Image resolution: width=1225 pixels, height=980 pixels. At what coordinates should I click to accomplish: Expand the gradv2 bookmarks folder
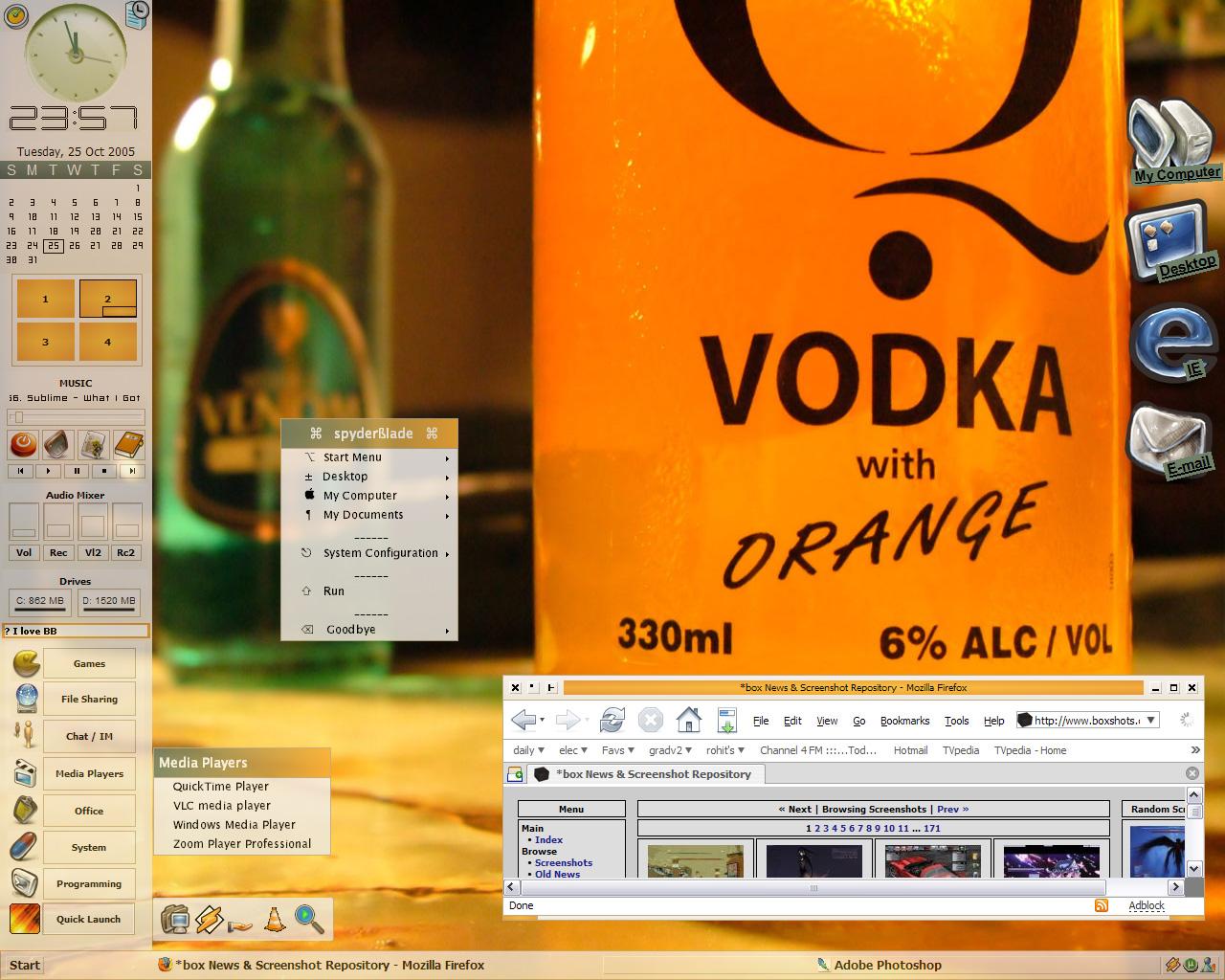670,750
